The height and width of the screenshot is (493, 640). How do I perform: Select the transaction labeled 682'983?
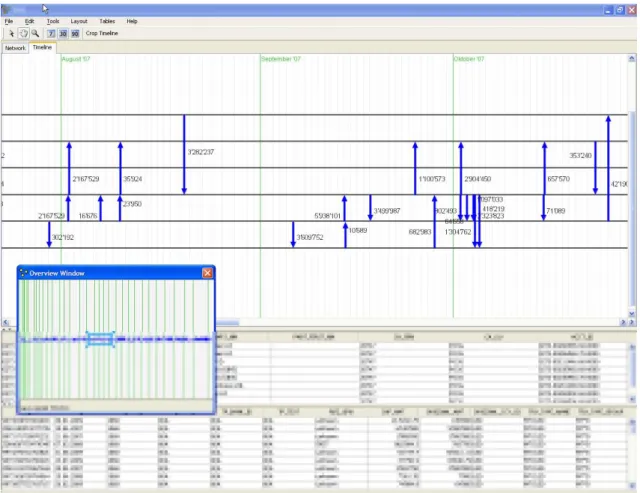434,222
